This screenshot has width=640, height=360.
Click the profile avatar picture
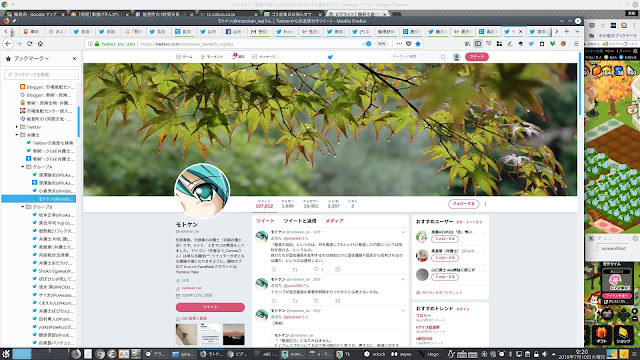pos(202,191)
